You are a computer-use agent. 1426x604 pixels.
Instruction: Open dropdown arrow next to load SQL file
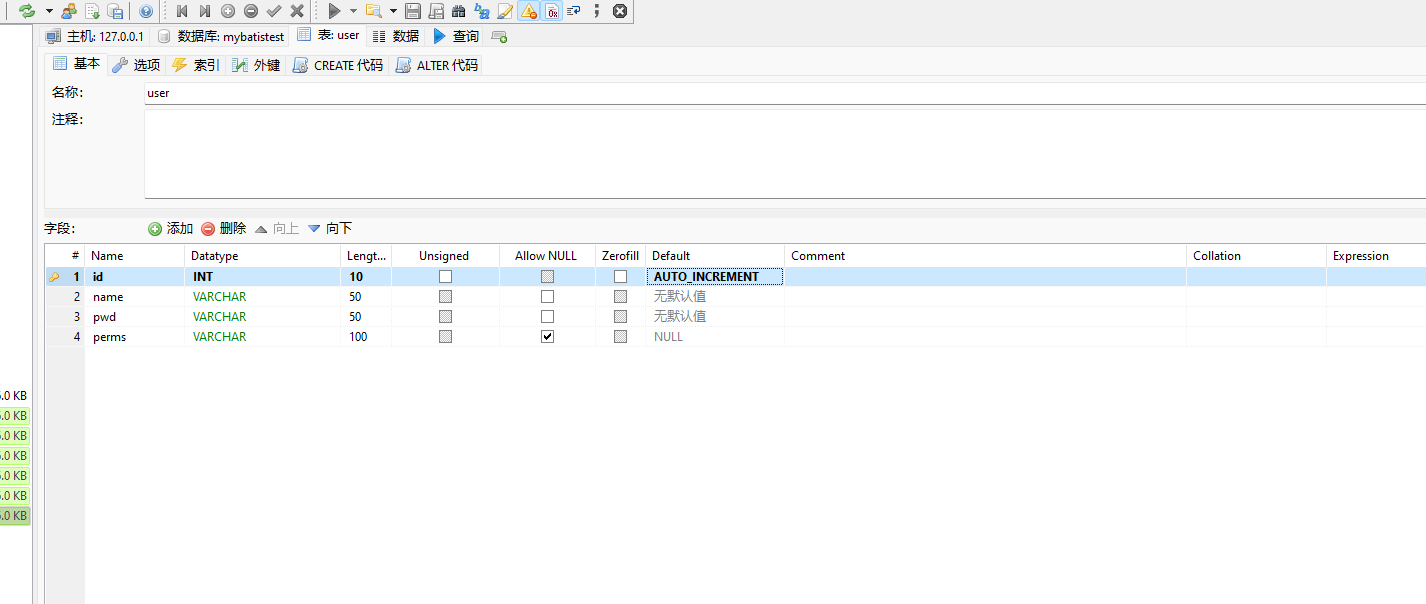pos(393,11)
